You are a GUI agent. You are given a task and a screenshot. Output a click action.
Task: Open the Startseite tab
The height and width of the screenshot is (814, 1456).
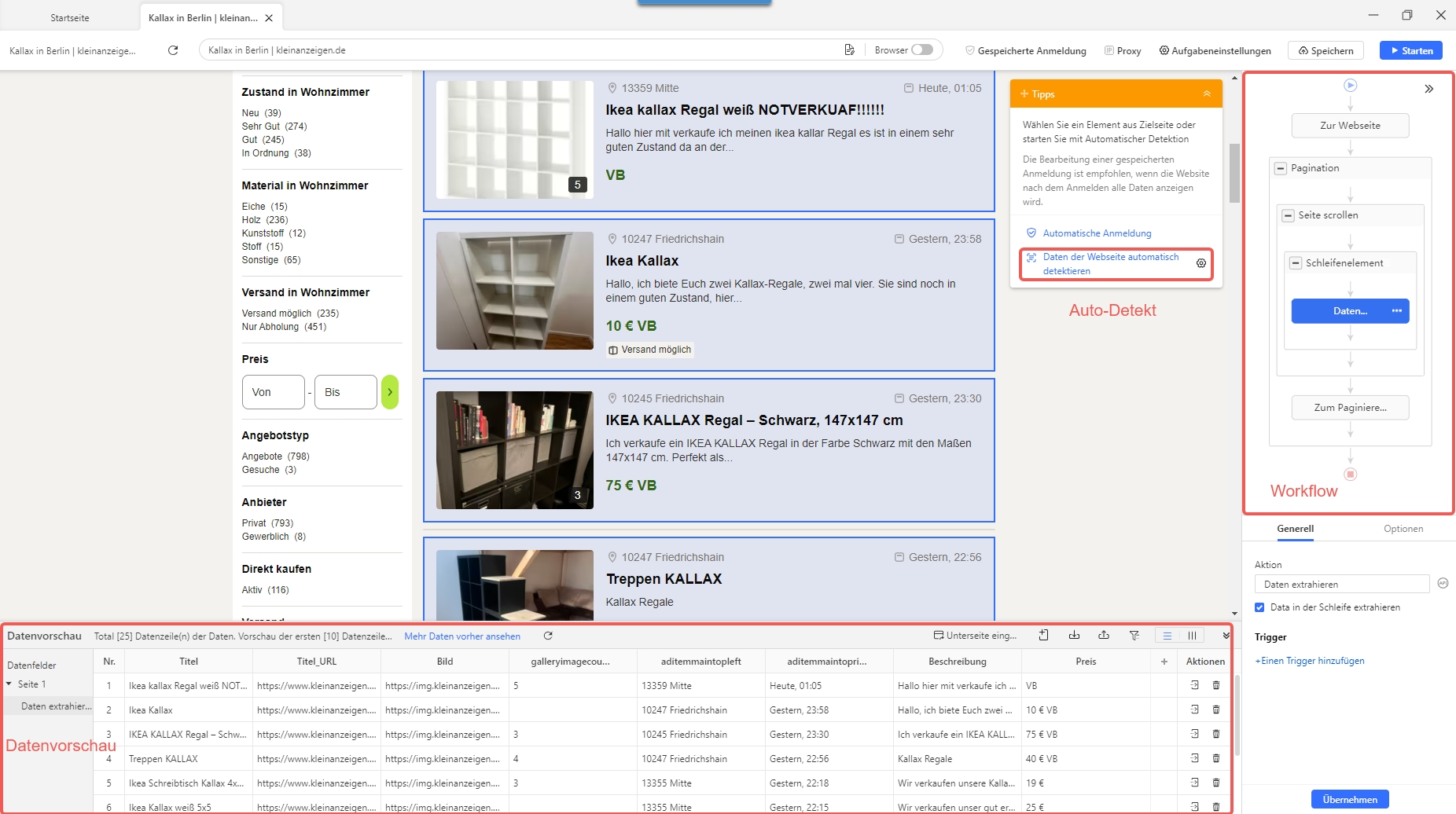pyautogui.click(x=70, y=17)
